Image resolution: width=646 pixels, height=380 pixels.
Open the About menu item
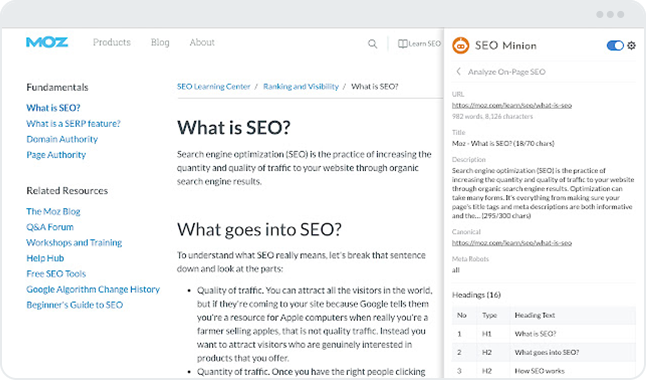[x=202, y=42]
